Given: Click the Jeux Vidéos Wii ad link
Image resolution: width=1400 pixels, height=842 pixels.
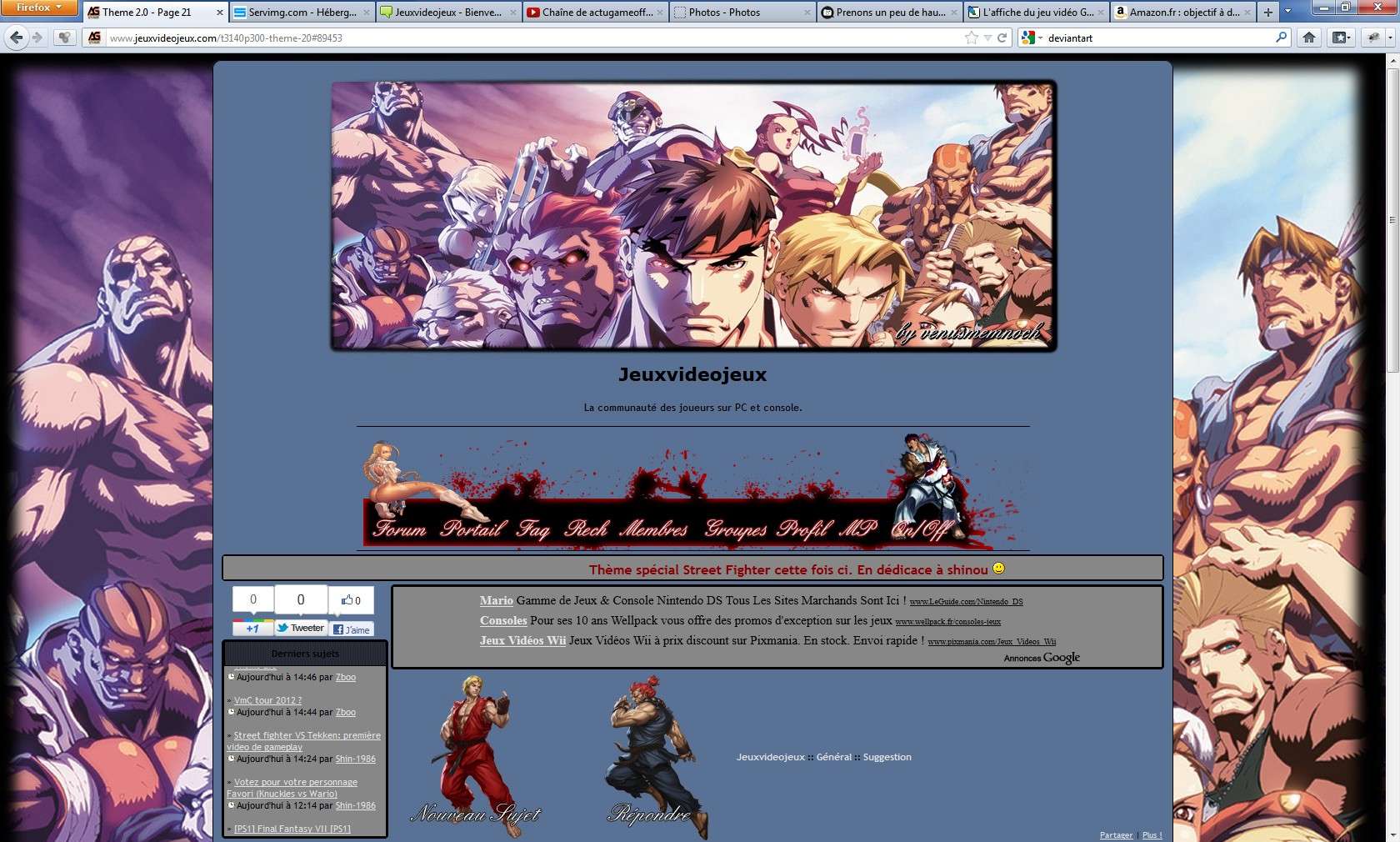Looking at the screenshot, I should (x=522, y=640).
